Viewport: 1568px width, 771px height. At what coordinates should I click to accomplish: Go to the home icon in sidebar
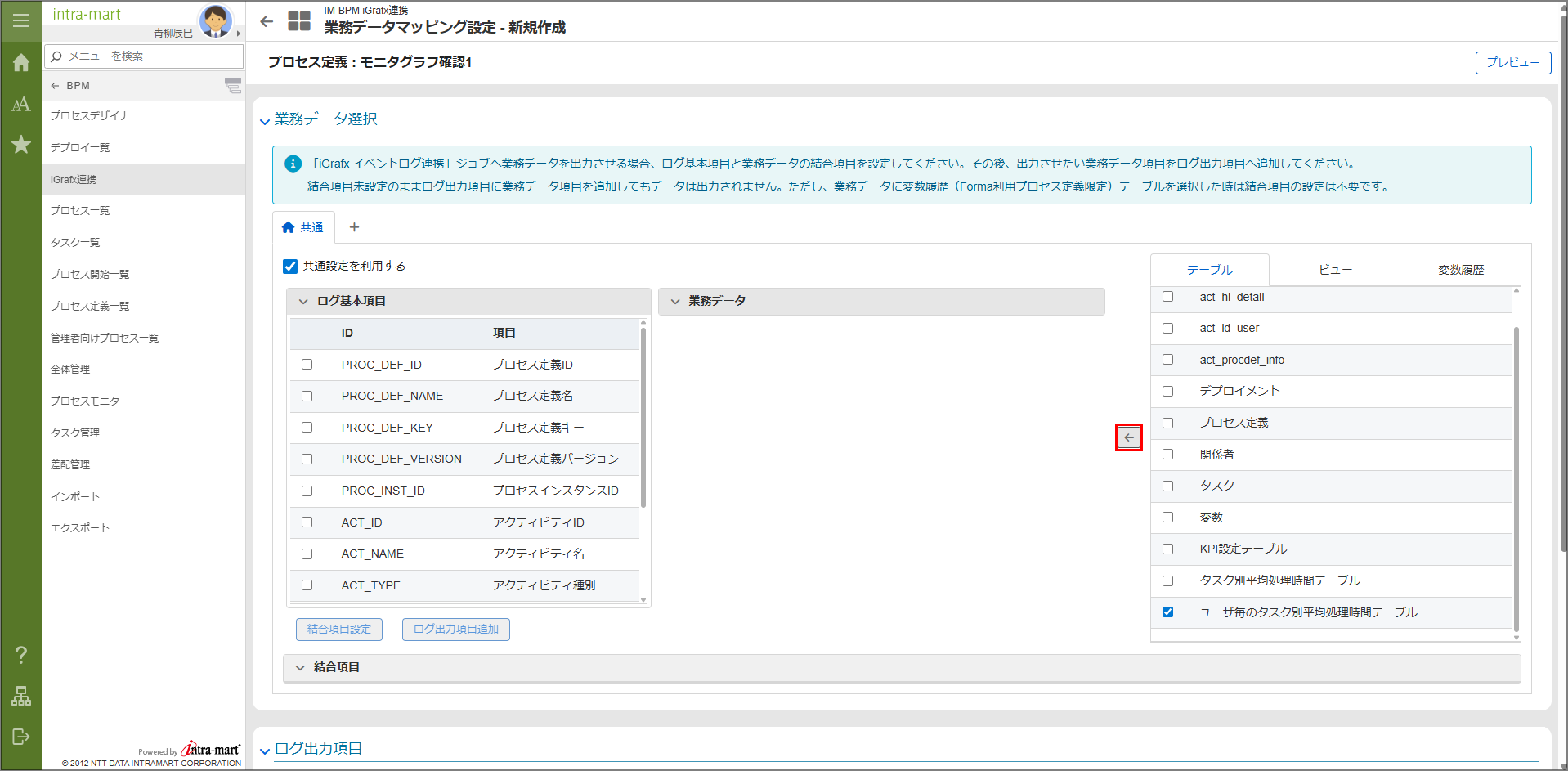(x=21, y=63)
